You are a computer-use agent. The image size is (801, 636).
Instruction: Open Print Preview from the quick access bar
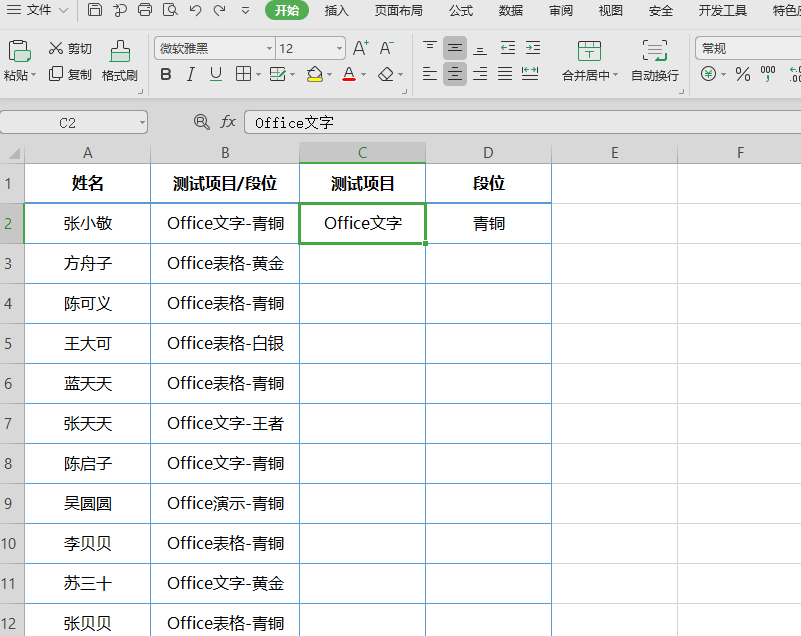pyautogui.click(x=170, y=10)
